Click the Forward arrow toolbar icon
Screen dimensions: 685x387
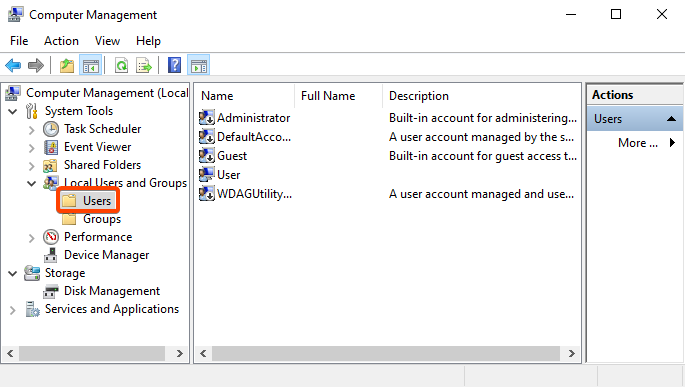(36, 66)
